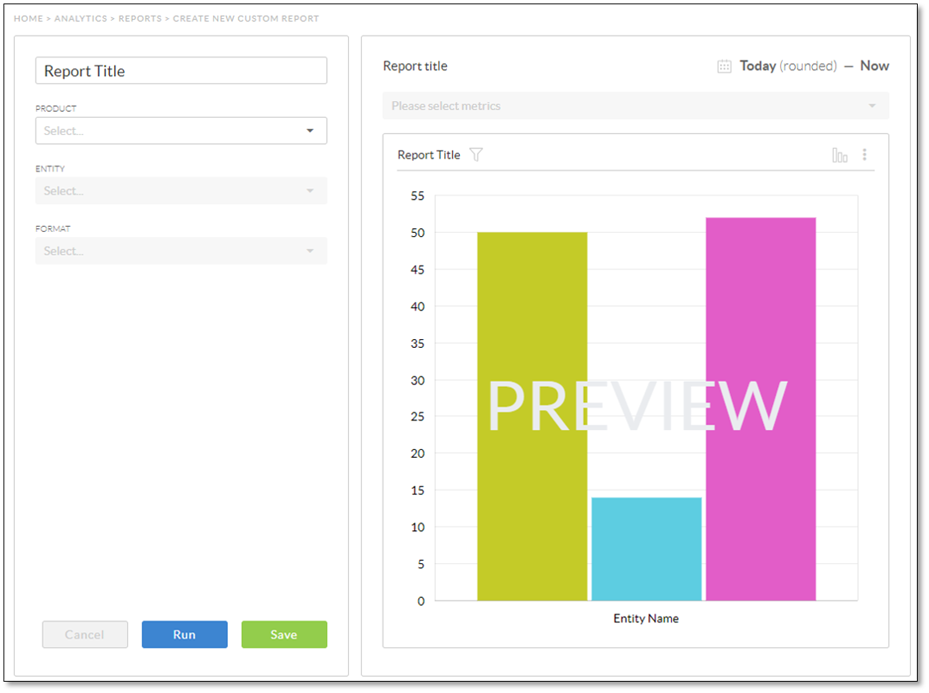This screenshot has width=929, height=693.
Task: Open the Format dropdown
Action: pyautogui.click(x=181, y=251)
